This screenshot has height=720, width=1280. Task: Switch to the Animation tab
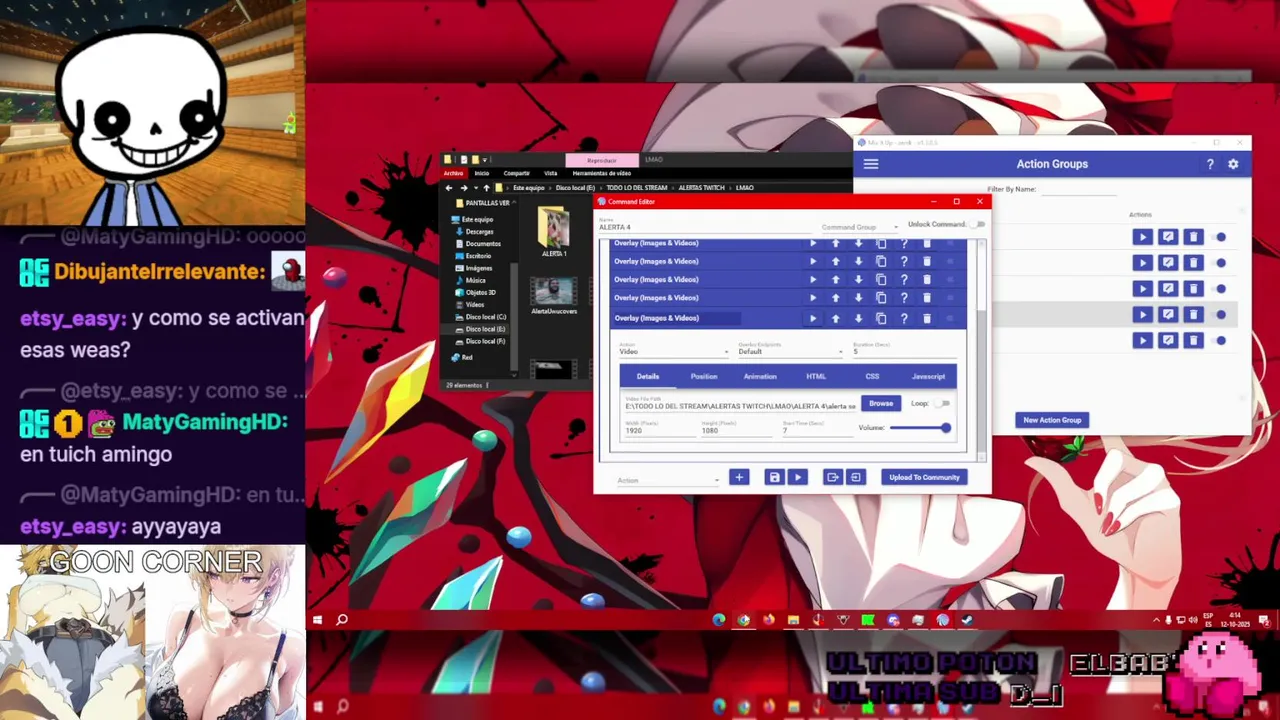click(760, 377)
